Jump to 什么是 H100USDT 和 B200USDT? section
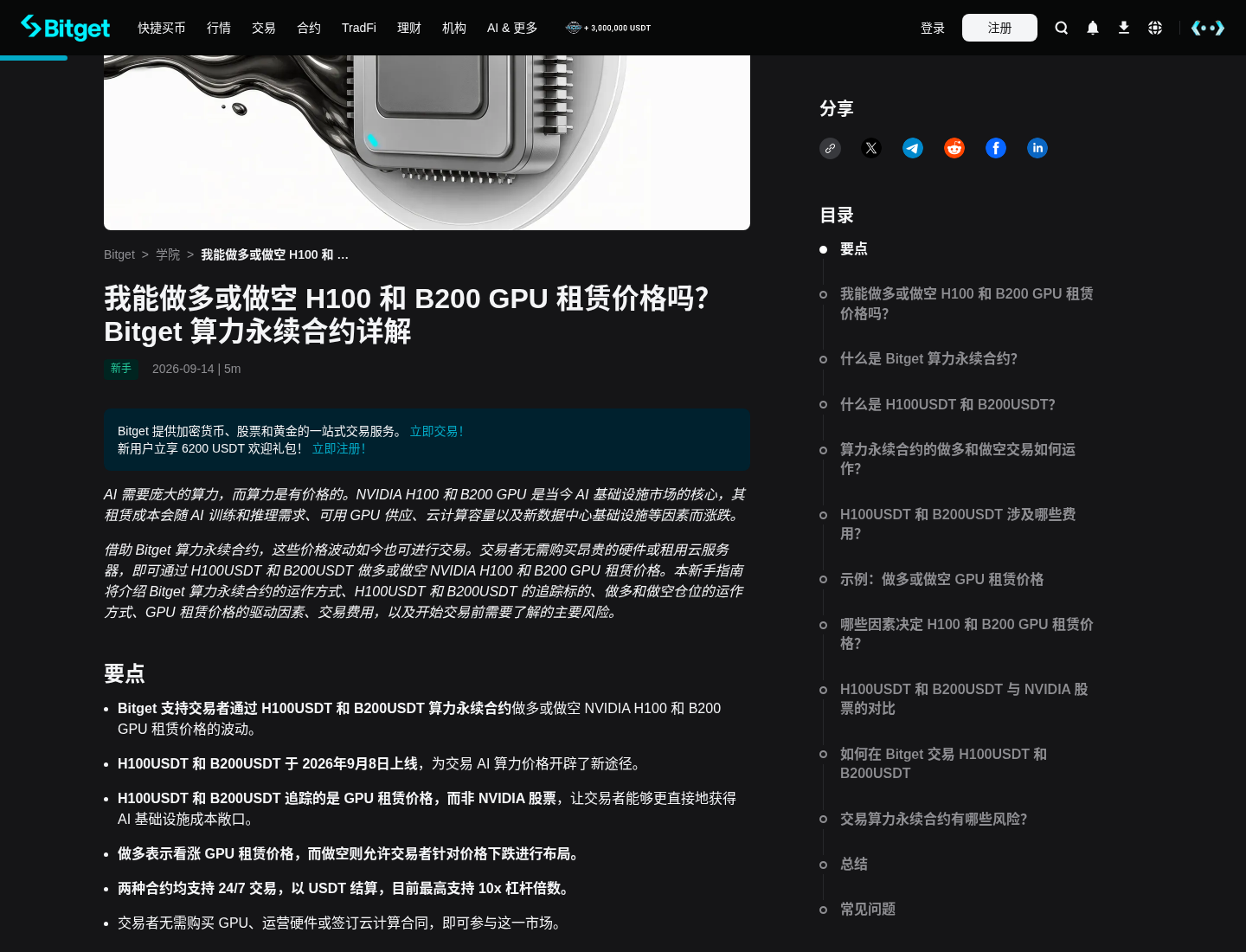 pos(947,405)
